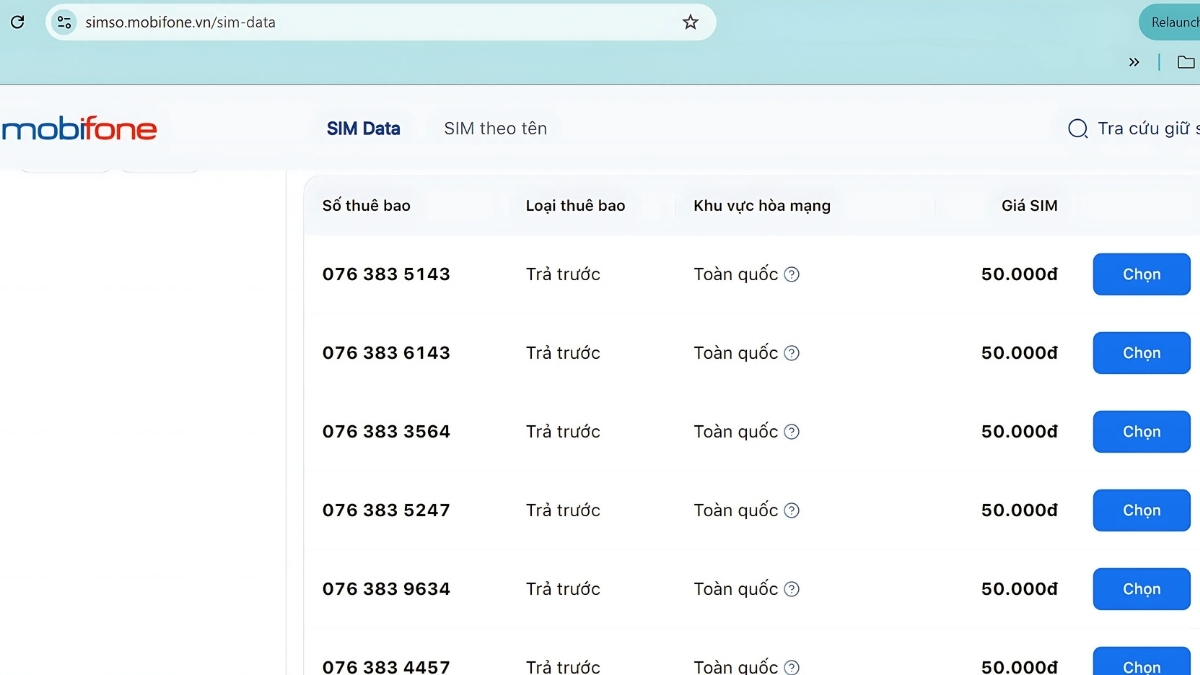Screen dimensions: 1200x675
Task: Expand the hidden bookmarks chevron
Action: [x=1134, y=62]
